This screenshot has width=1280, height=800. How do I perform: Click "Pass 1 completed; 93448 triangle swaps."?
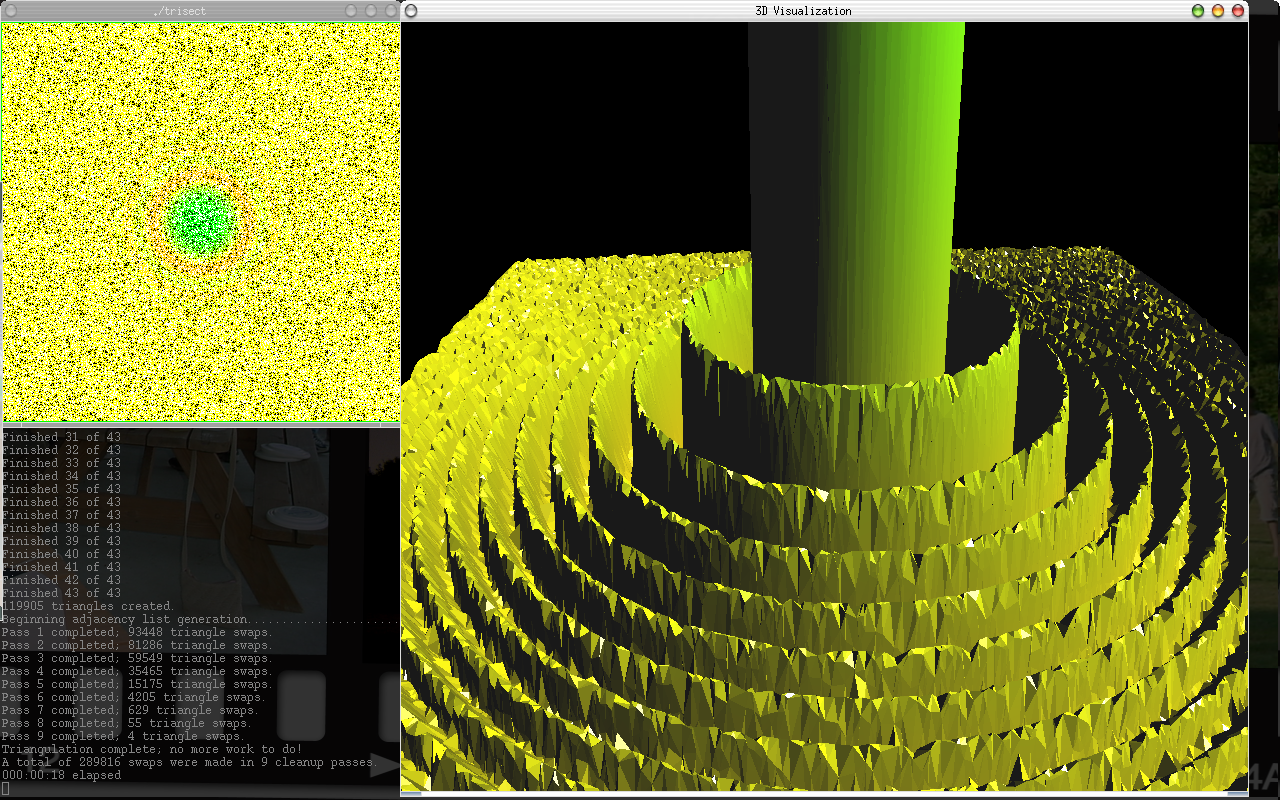click(137, 632)
